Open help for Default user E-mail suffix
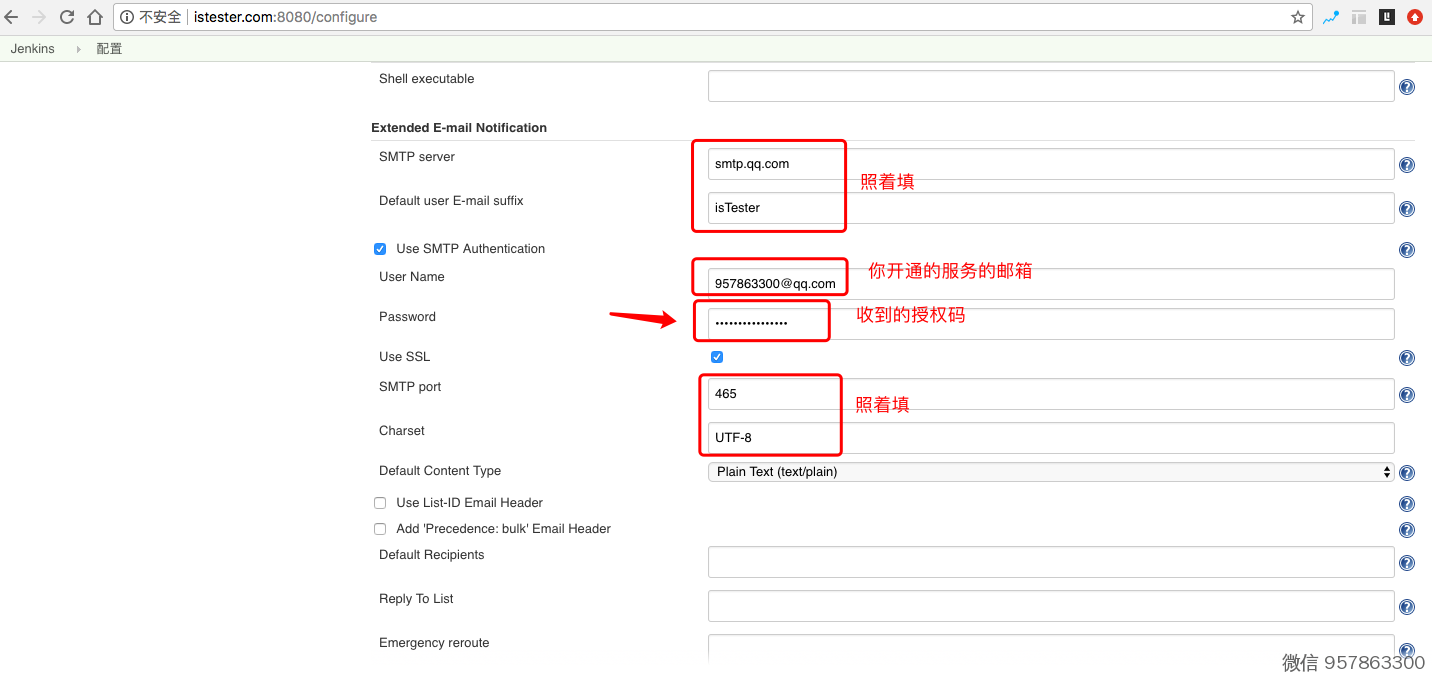 click(1407, 209)
